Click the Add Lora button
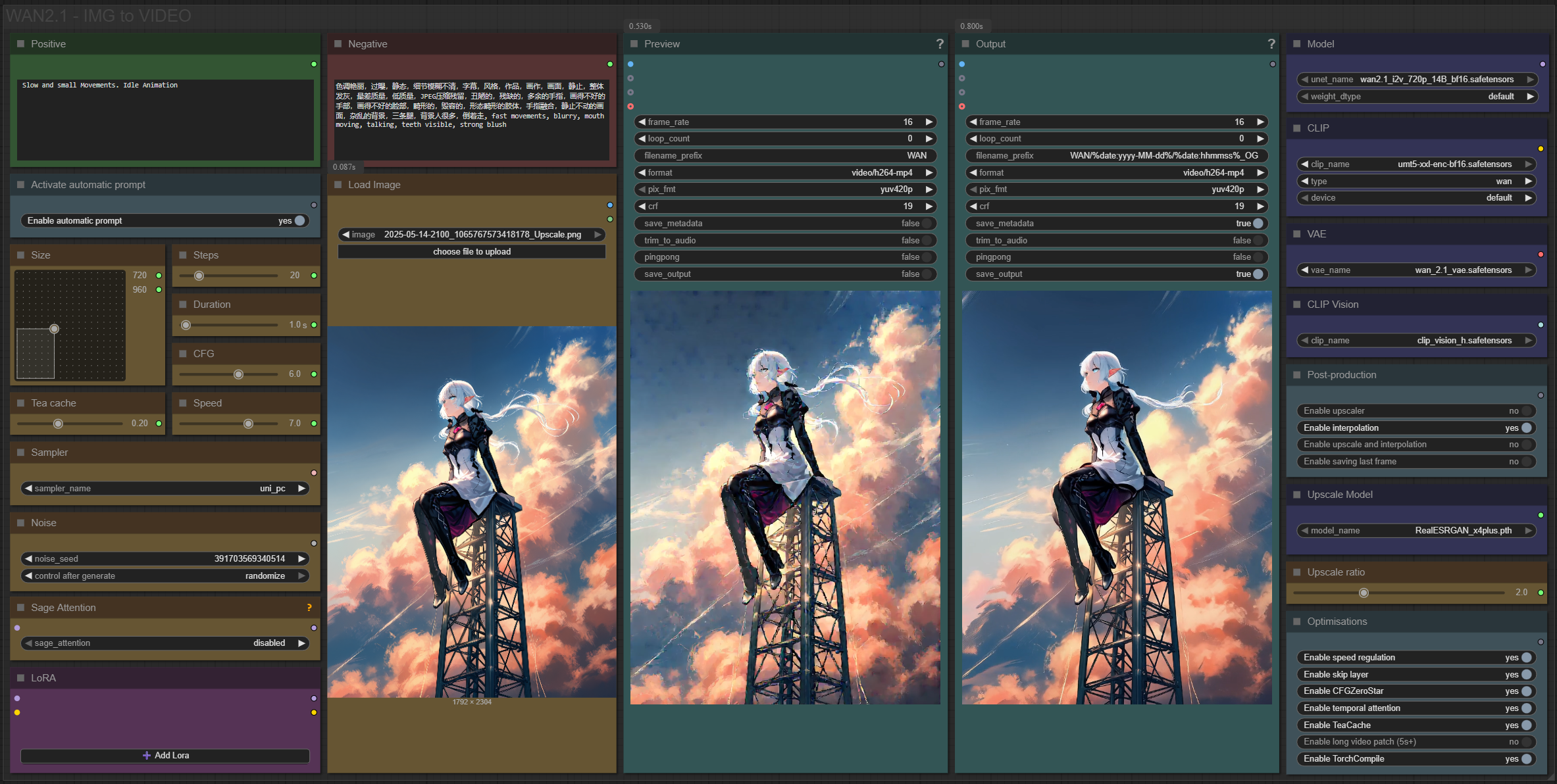Image resolution: width=1557 pixels, height=784 pixels. click(165, 756)
